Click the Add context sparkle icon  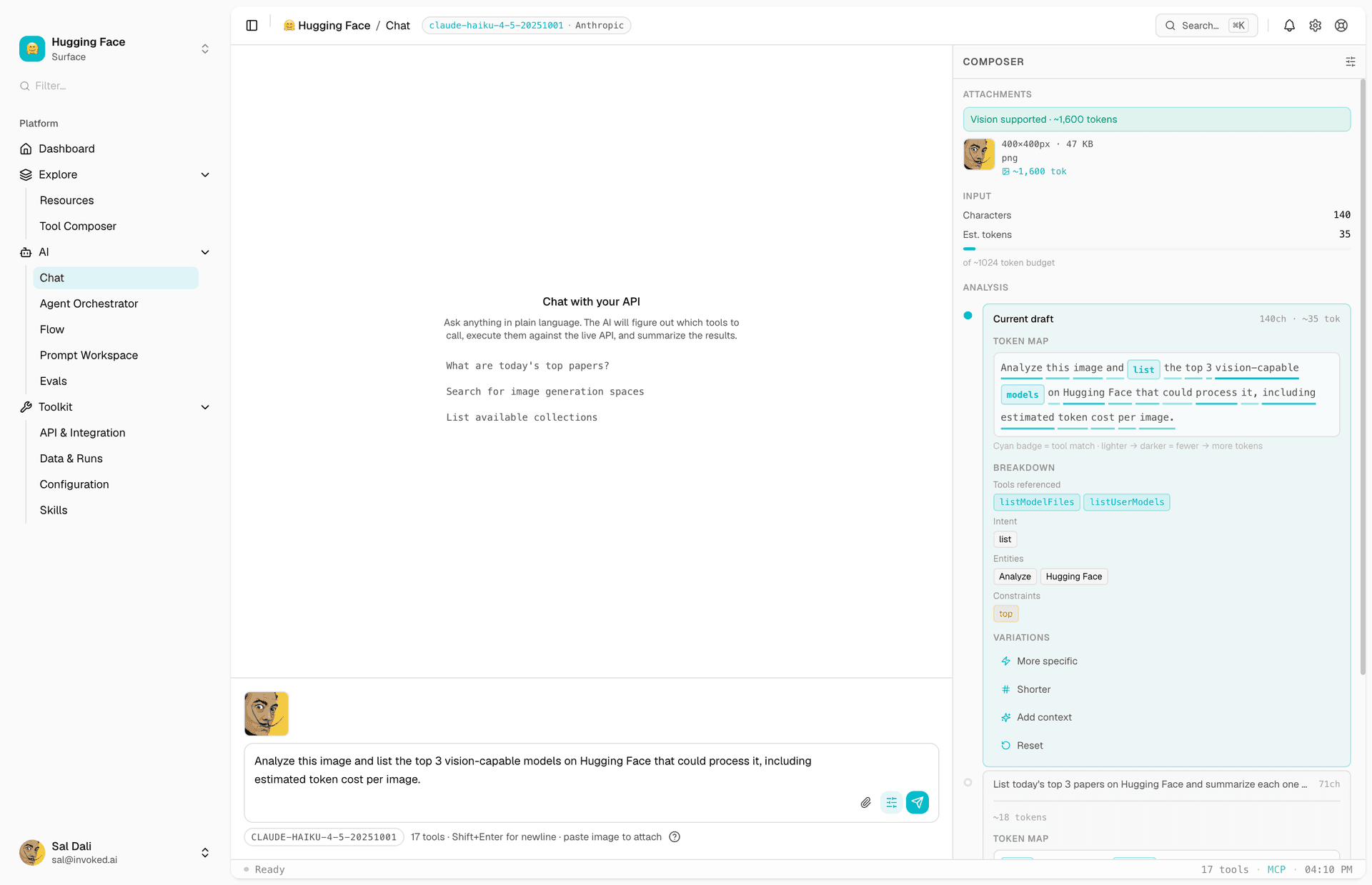coord(1005,718)
